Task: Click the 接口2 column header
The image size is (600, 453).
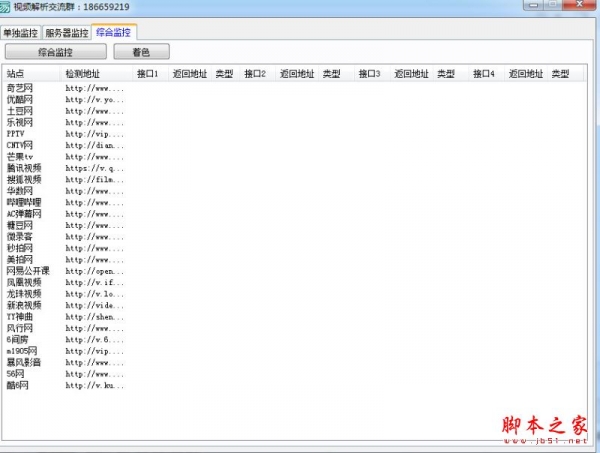Action: 258,73
